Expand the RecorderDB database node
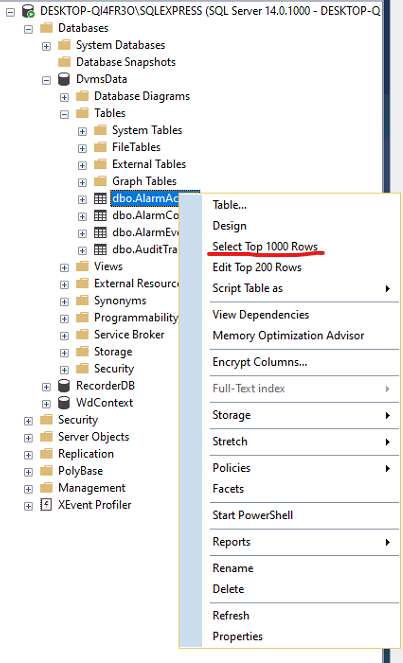Image resolution: width=403 pixels, height=663 pixels. point(46,387)
